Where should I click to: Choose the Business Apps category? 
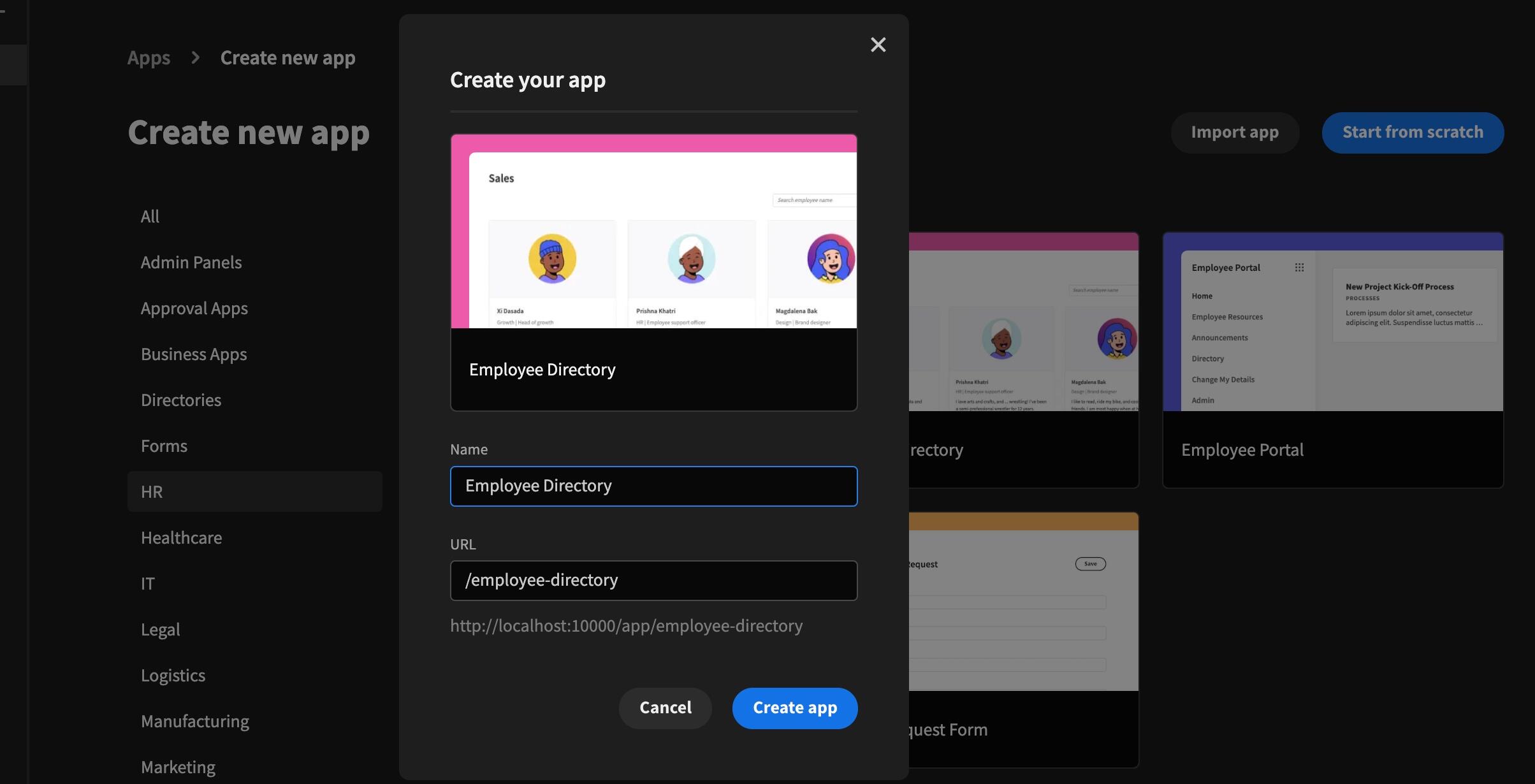point(194,354)
